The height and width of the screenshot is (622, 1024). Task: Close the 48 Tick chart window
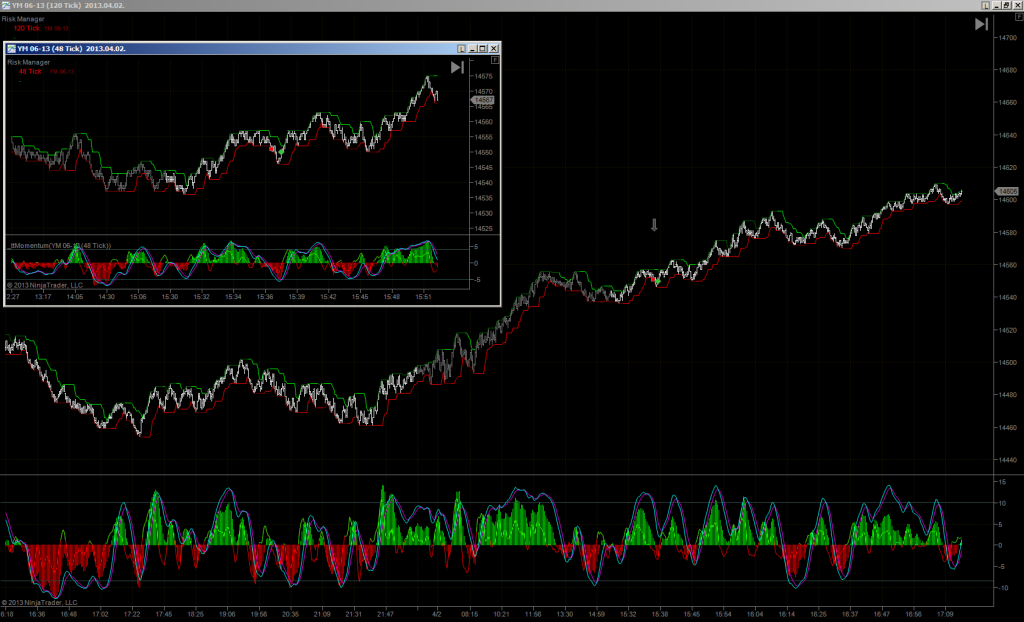click(494, 48)
